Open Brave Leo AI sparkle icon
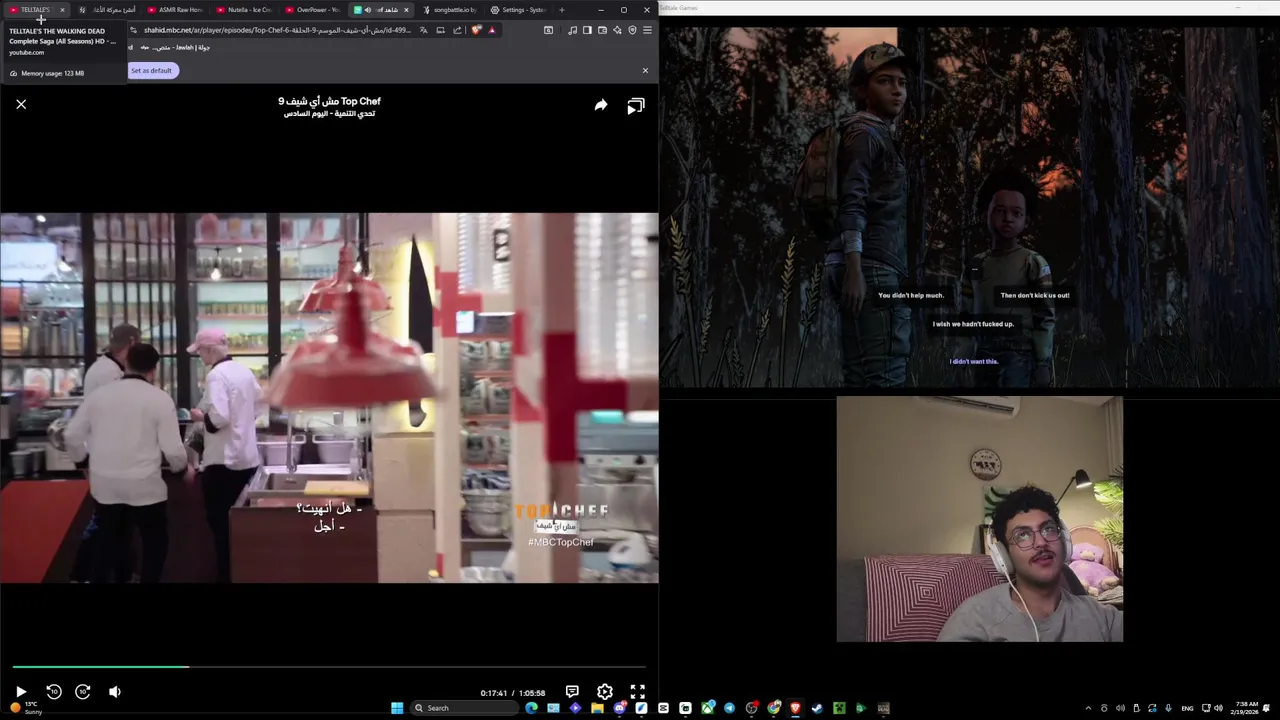This screenshot has width=1280, height=720. (x=617, y=30)
